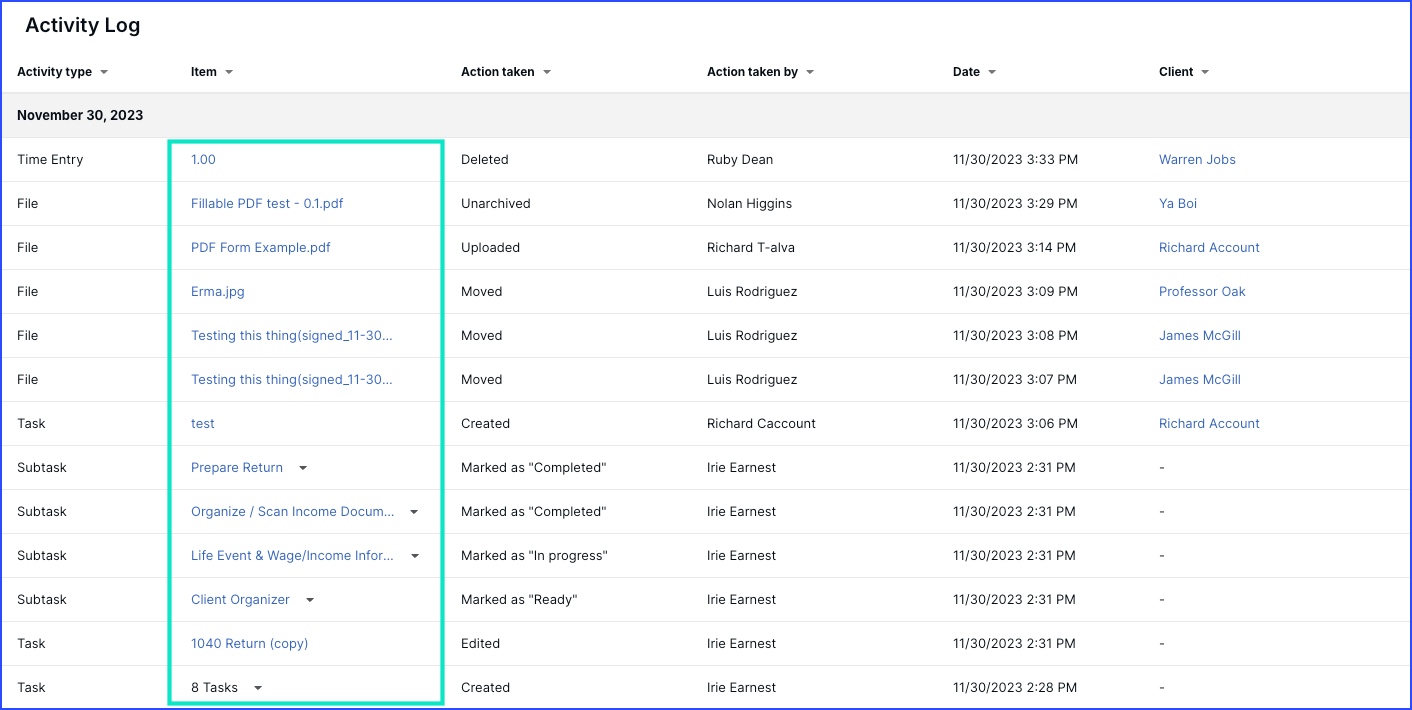The image size is (1412, 710).
Task: Expand the 8 Tasks dropdown arrow
Action: [x=258, y=688]
